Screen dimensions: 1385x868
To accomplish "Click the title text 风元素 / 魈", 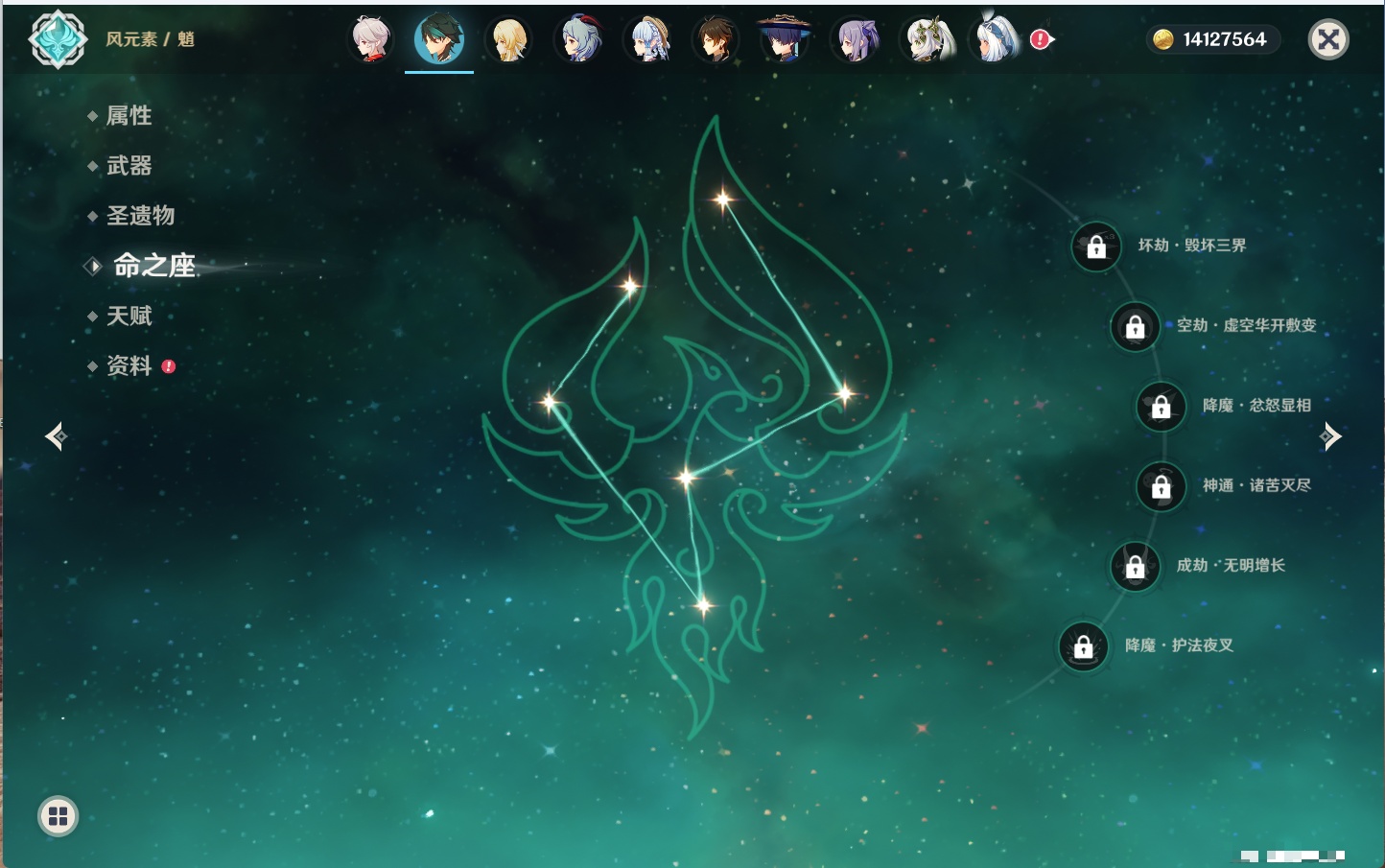I will [x=151, y=39].
